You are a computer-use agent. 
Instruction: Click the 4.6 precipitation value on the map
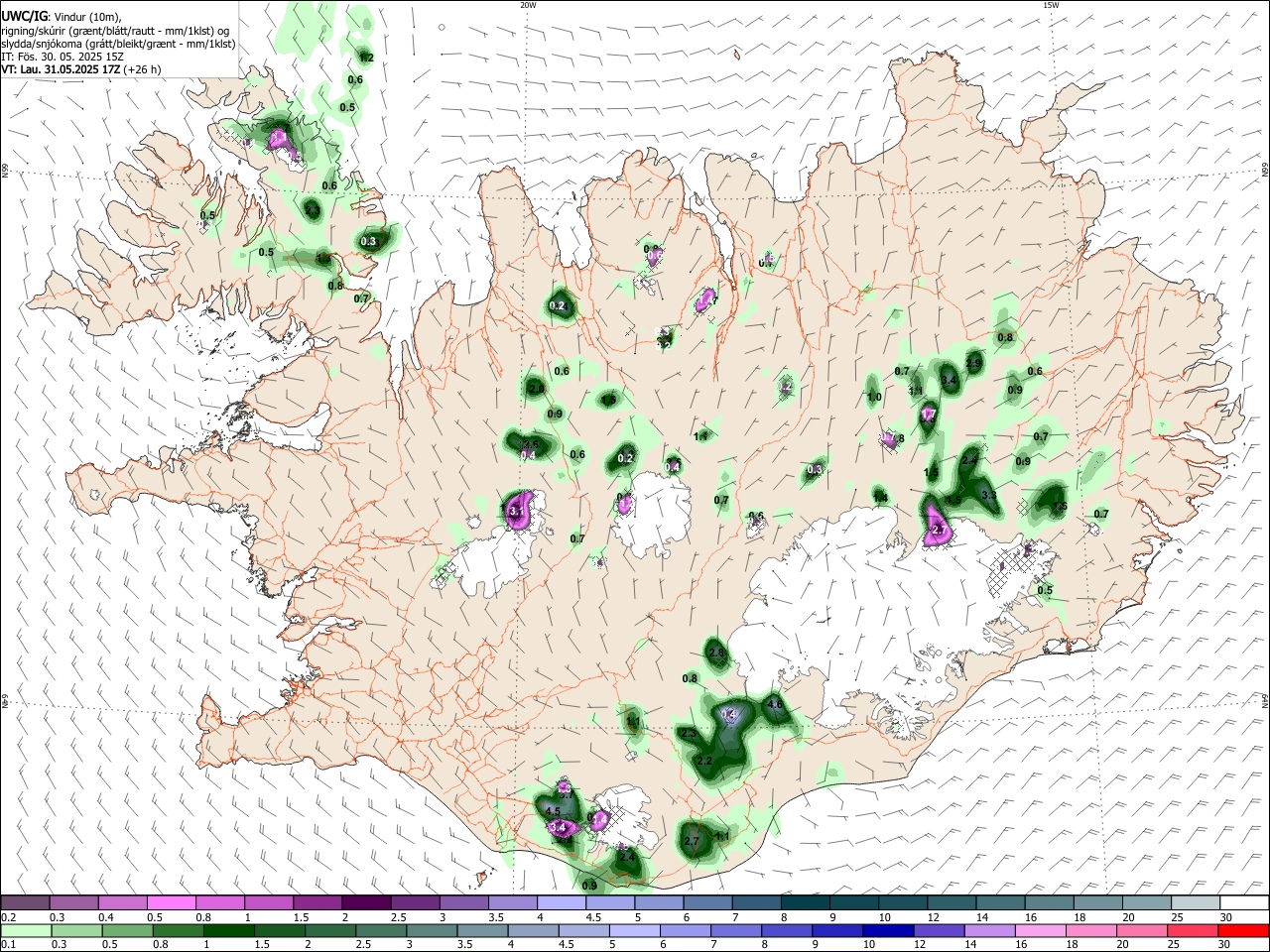775,705
